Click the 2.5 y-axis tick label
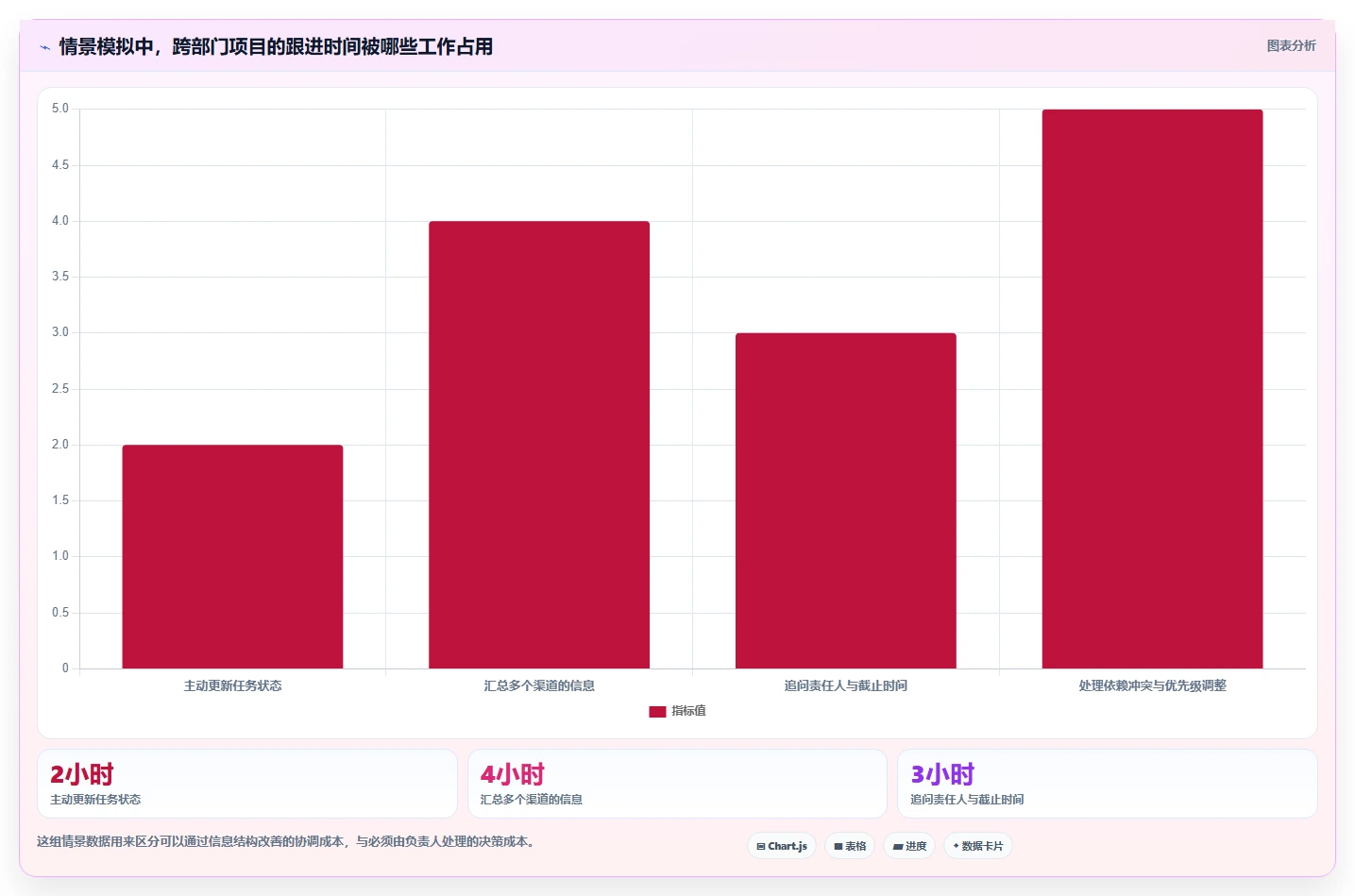This screenshot has width=1355, height=896. pyautogui.click(x=60, y=389)
